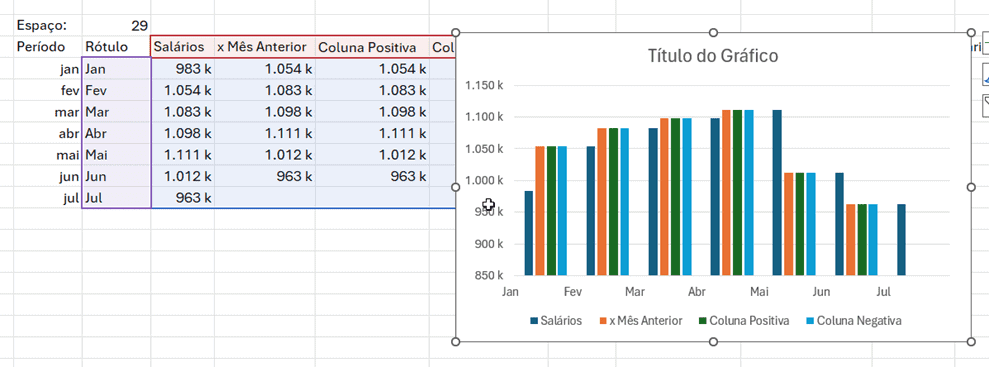989x367 pixels.
Task: Select the 1.100 k vertical axis label
Action: [484, 117]
